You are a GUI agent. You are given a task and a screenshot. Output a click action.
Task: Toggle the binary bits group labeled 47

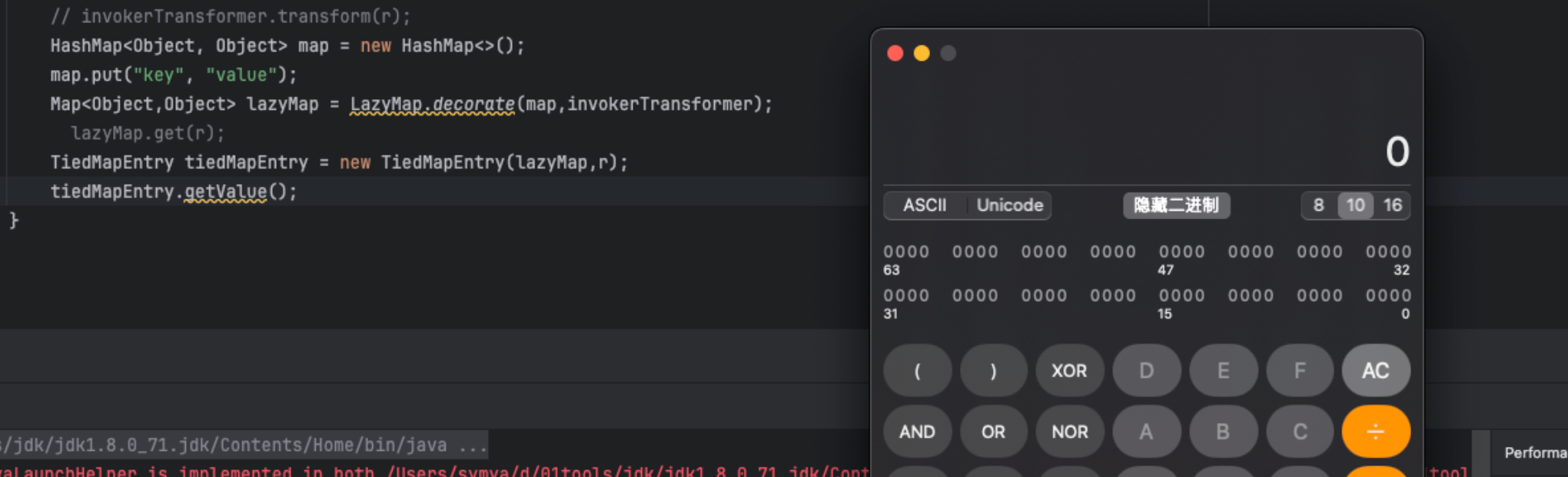(1181, 252)
